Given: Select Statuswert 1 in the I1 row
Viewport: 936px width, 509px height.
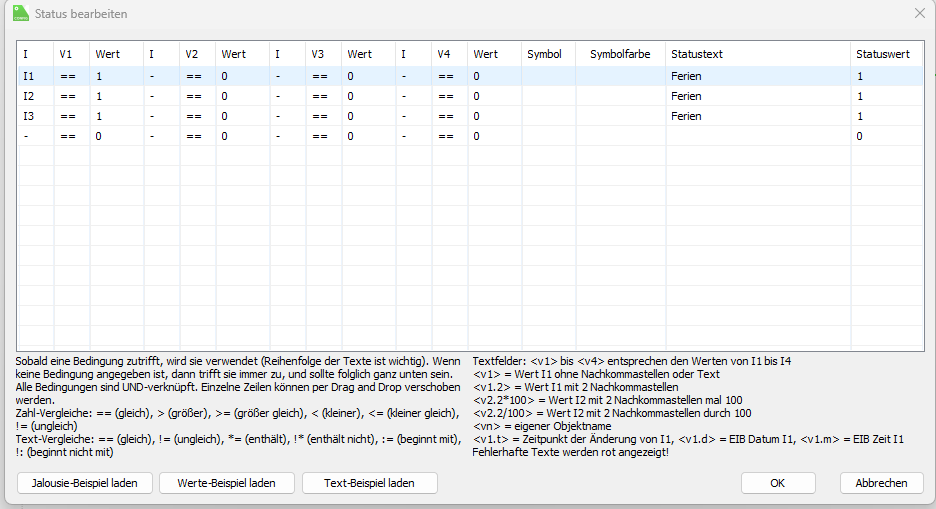Looking at the screenshot, I should coord(887,76).
